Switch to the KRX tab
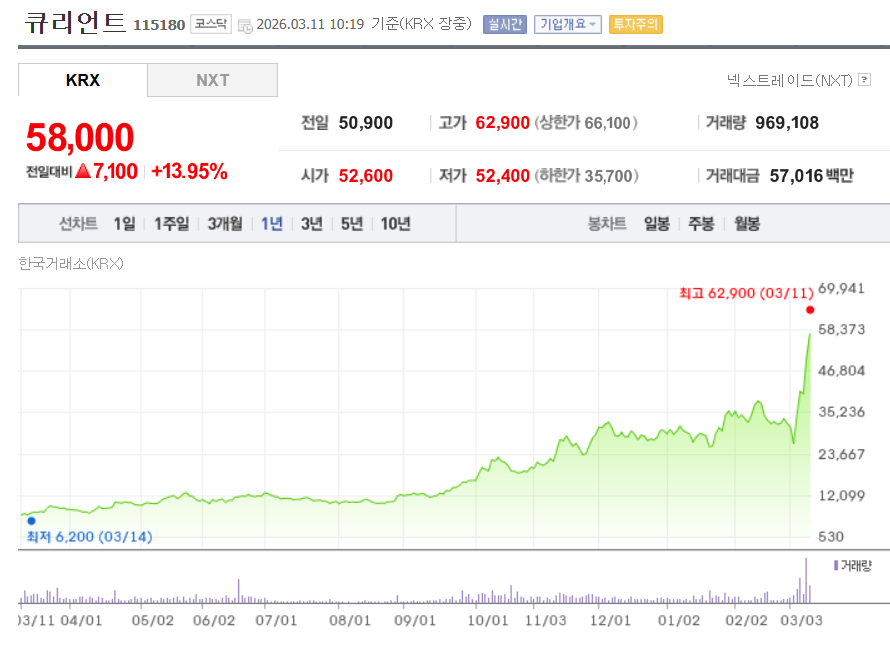 83,80
